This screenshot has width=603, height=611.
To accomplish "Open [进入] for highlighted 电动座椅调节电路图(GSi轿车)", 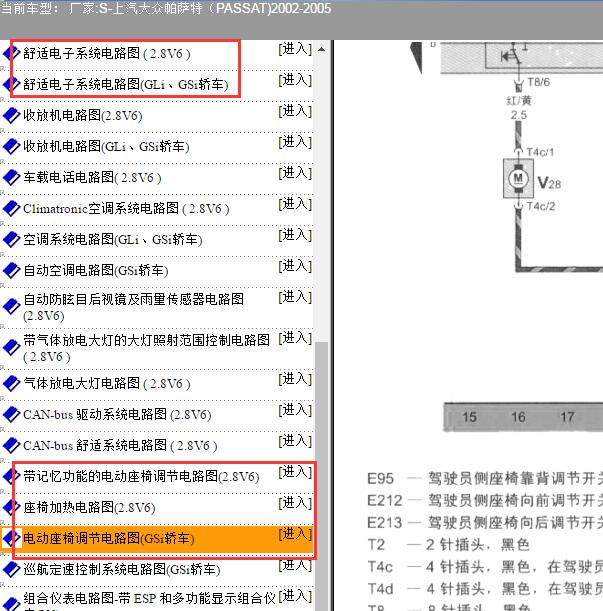I will pos(295,534).
